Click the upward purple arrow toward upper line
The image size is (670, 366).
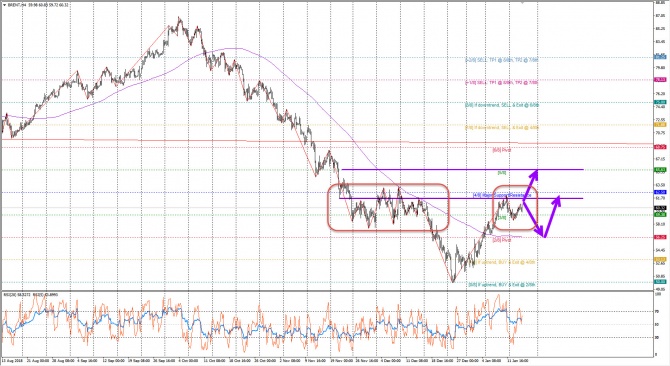530,185
